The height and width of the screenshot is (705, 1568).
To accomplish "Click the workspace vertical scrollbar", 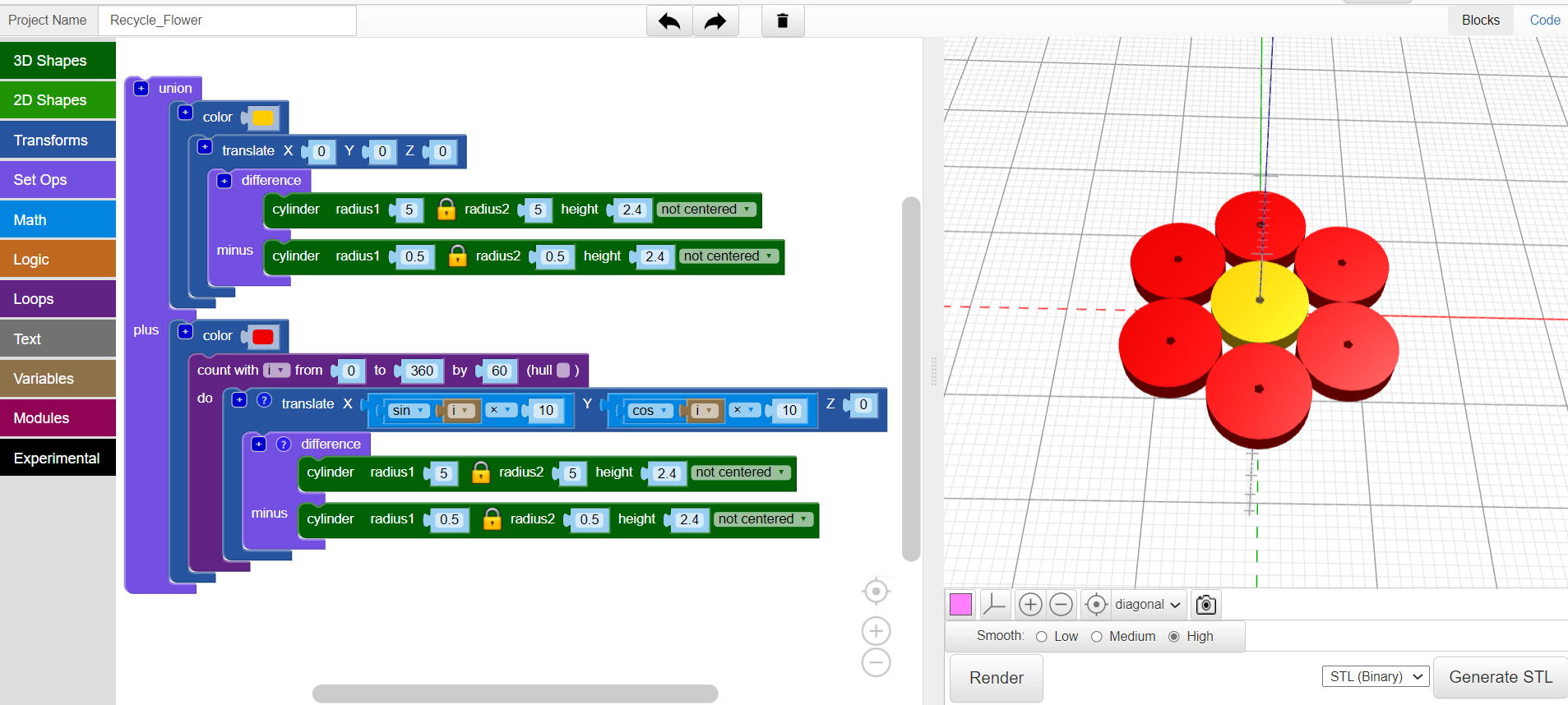I will pos(911,379).
